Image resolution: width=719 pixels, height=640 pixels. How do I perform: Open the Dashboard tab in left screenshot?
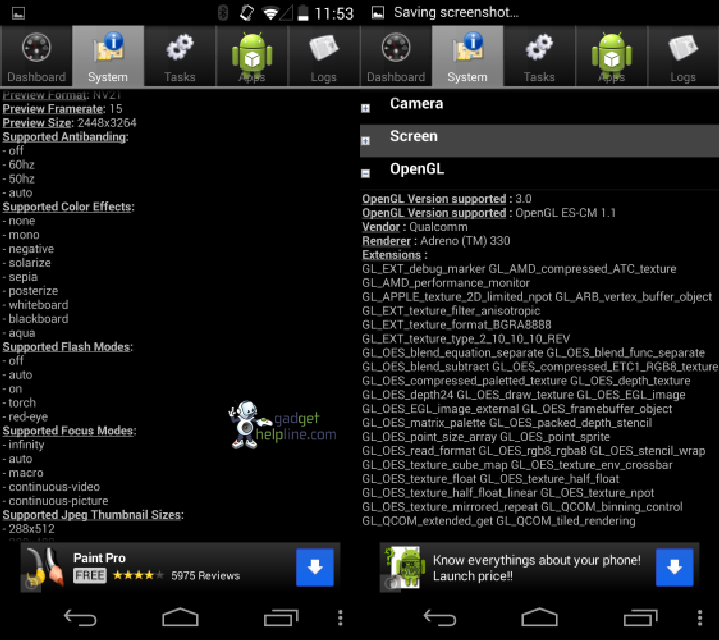tap(36, 56)
